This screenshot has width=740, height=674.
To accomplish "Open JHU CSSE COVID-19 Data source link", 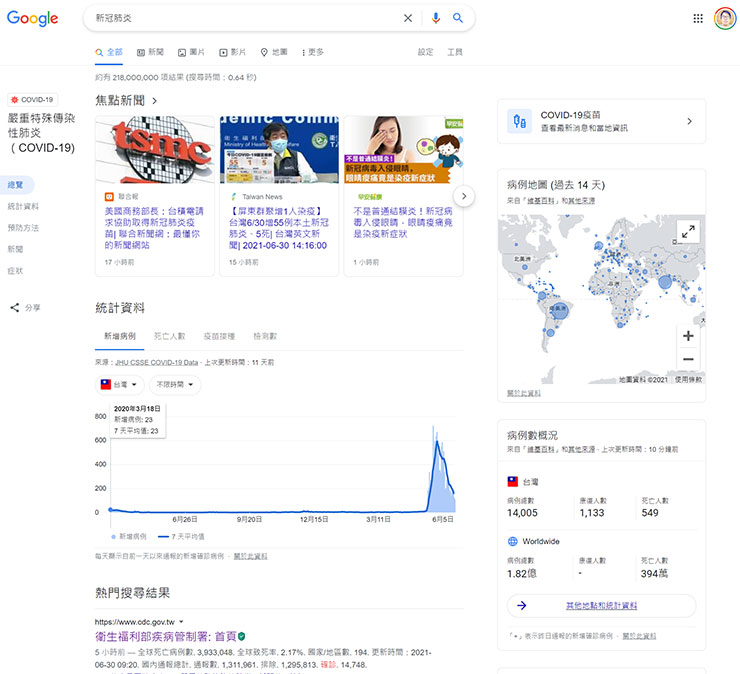I will point(157,362).
